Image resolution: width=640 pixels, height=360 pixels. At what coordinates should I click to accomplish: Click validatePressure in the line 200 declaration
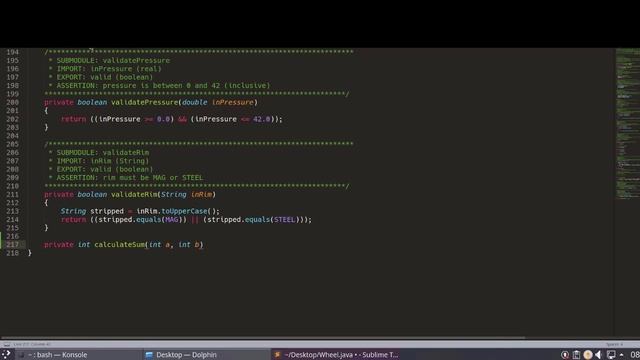tap(144, 102)
